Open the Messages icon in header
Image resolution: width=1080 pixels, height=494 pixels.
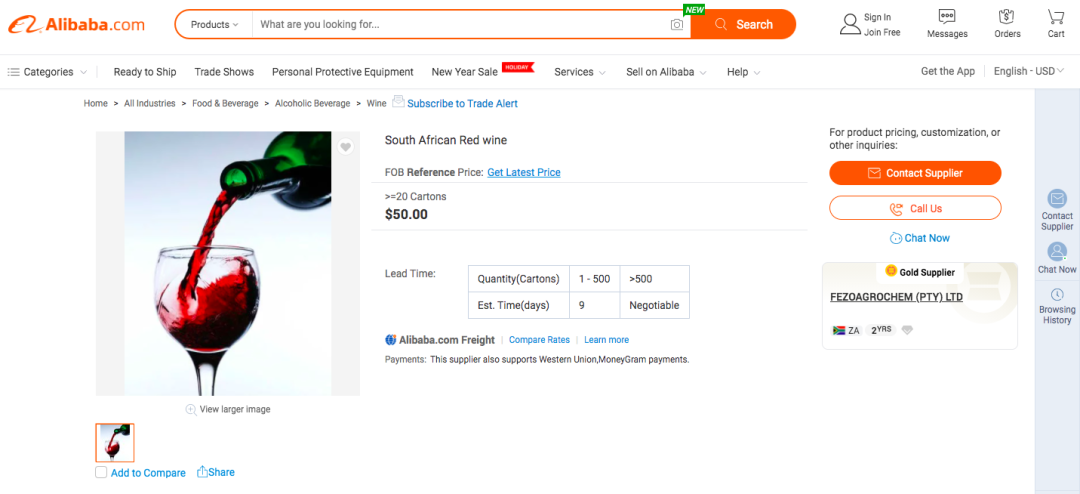(x=946, y=18)
